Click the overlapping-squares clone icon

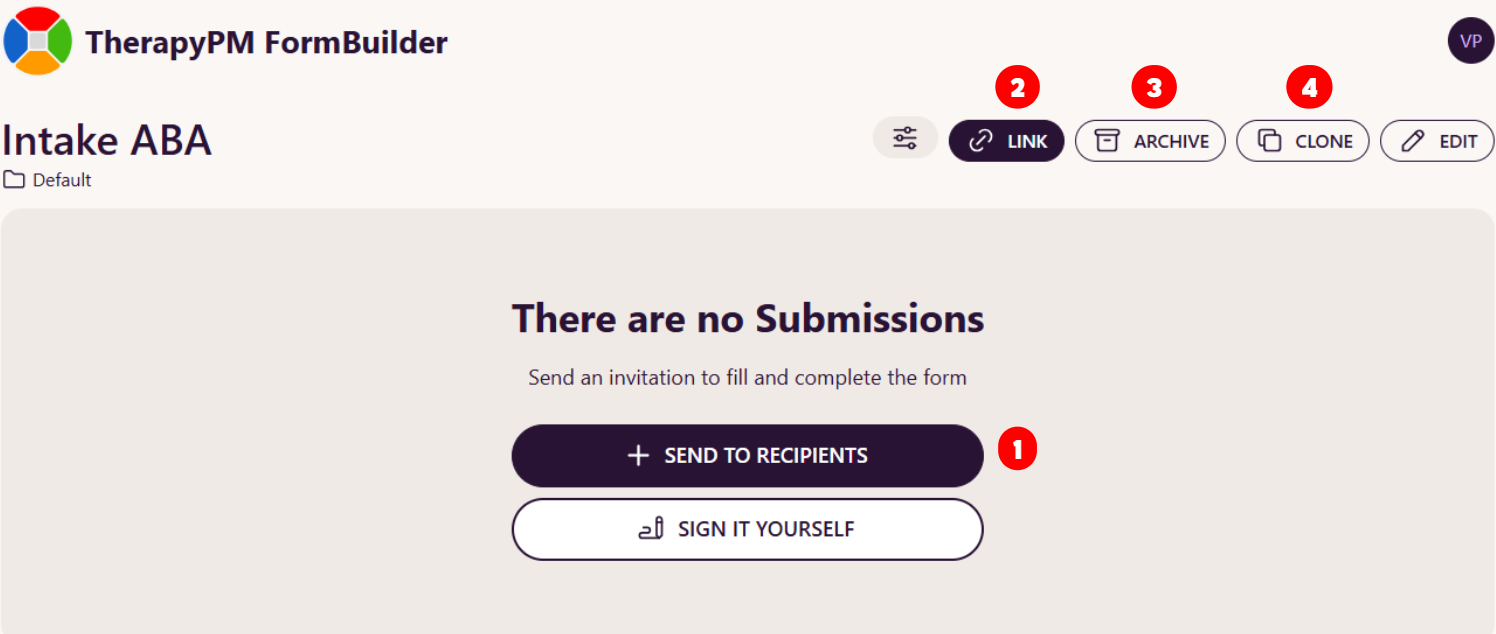(x=1269, y=141)
